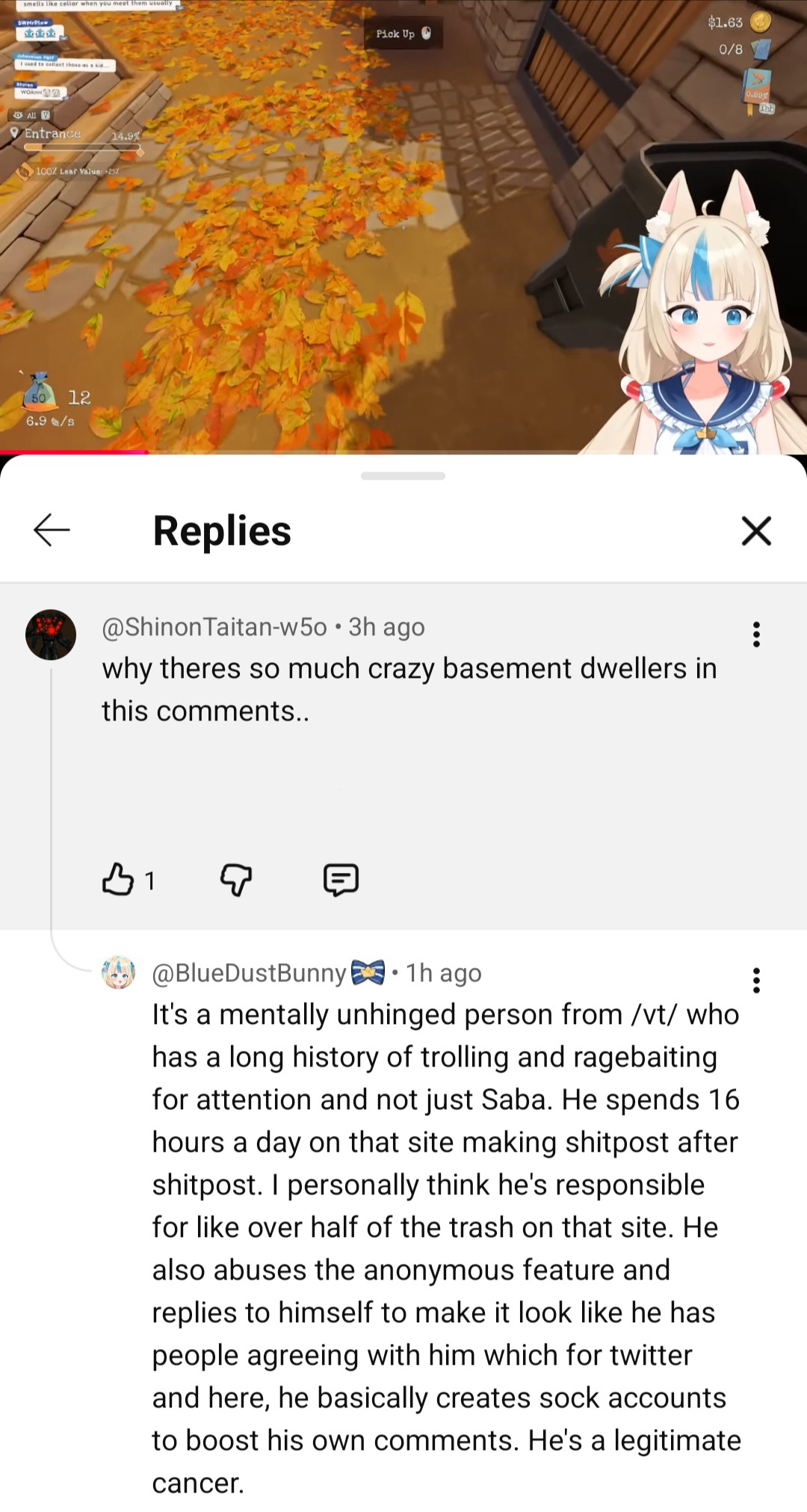Dislike ShinonTaitan's comment

236,880
